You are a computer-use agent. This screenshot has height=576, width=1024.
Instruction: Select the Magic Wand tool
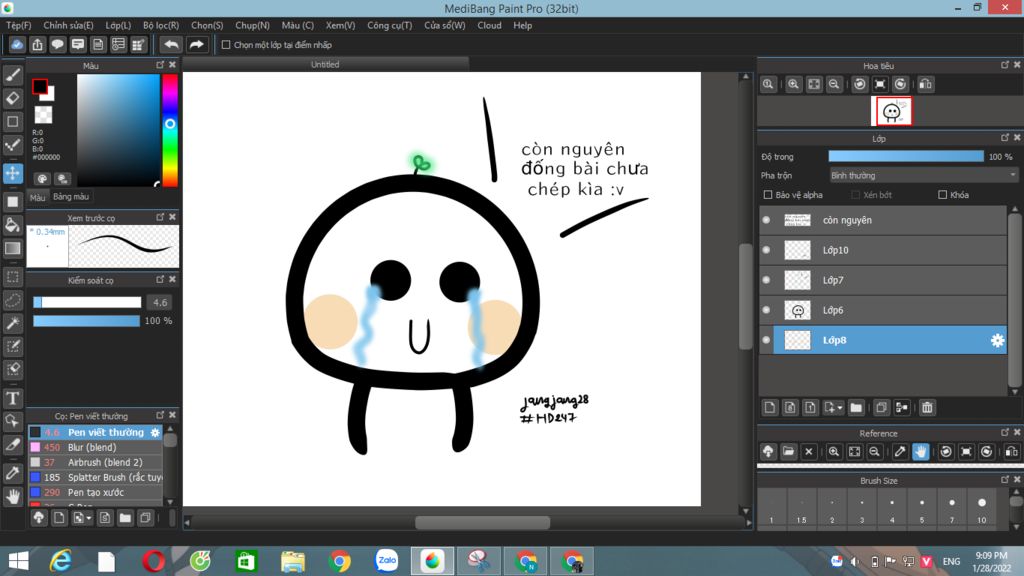click(x=12, y=323)
